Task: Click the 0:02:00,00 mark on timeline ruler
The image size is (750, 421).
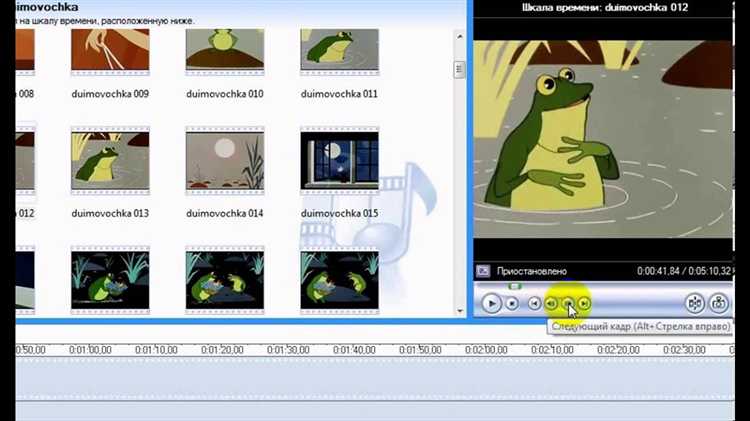Action: coord(486,350)
